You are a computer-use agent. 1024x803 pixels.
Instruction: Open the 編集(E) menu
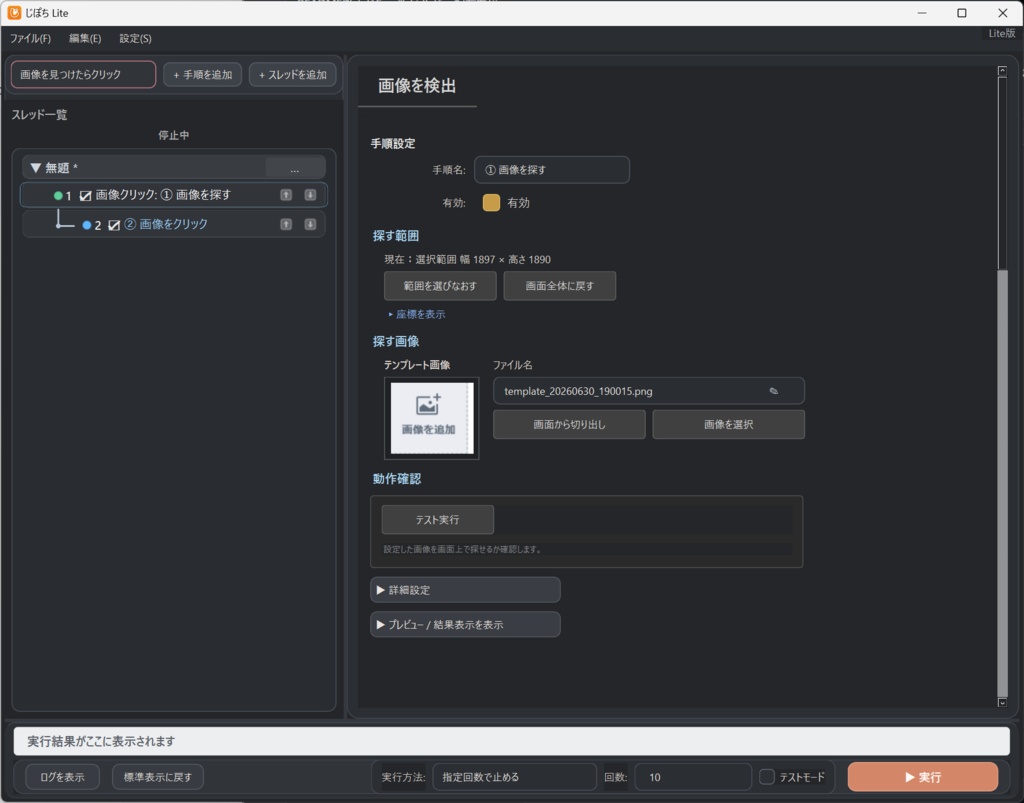pos(85,39)
